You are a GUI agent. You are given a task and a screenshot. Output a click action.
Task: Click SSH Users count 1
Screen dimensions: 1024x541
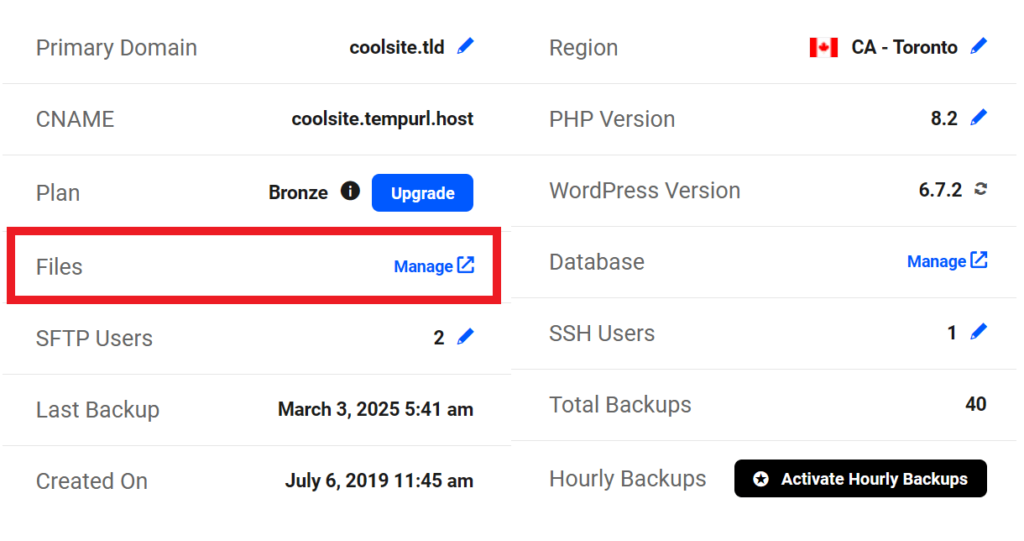click(952, 333)
